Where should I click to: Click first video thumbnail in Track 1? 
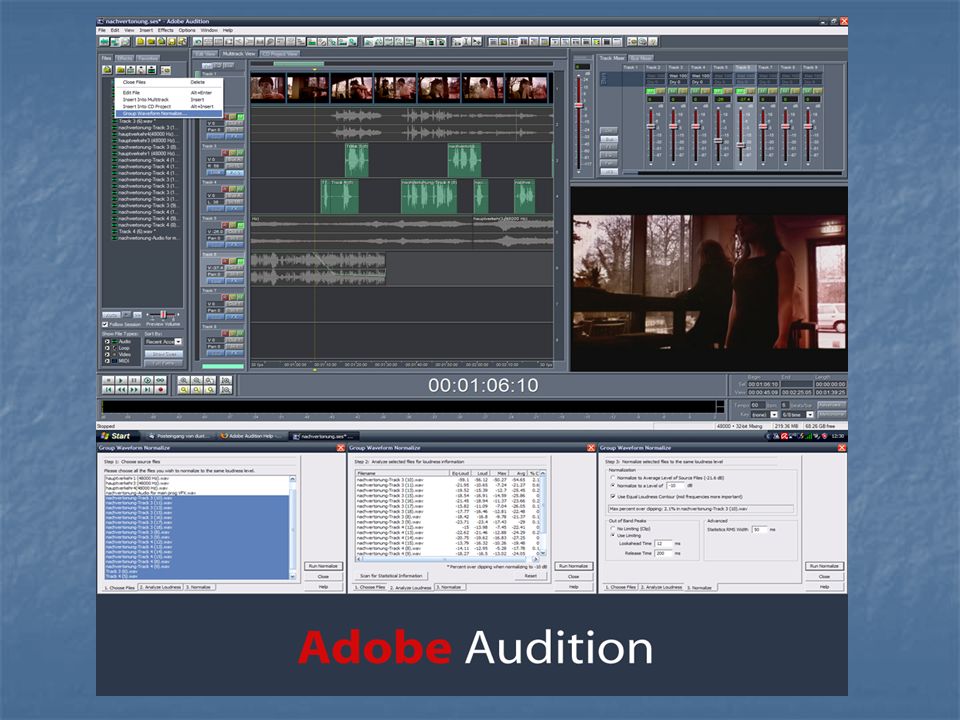268,88
